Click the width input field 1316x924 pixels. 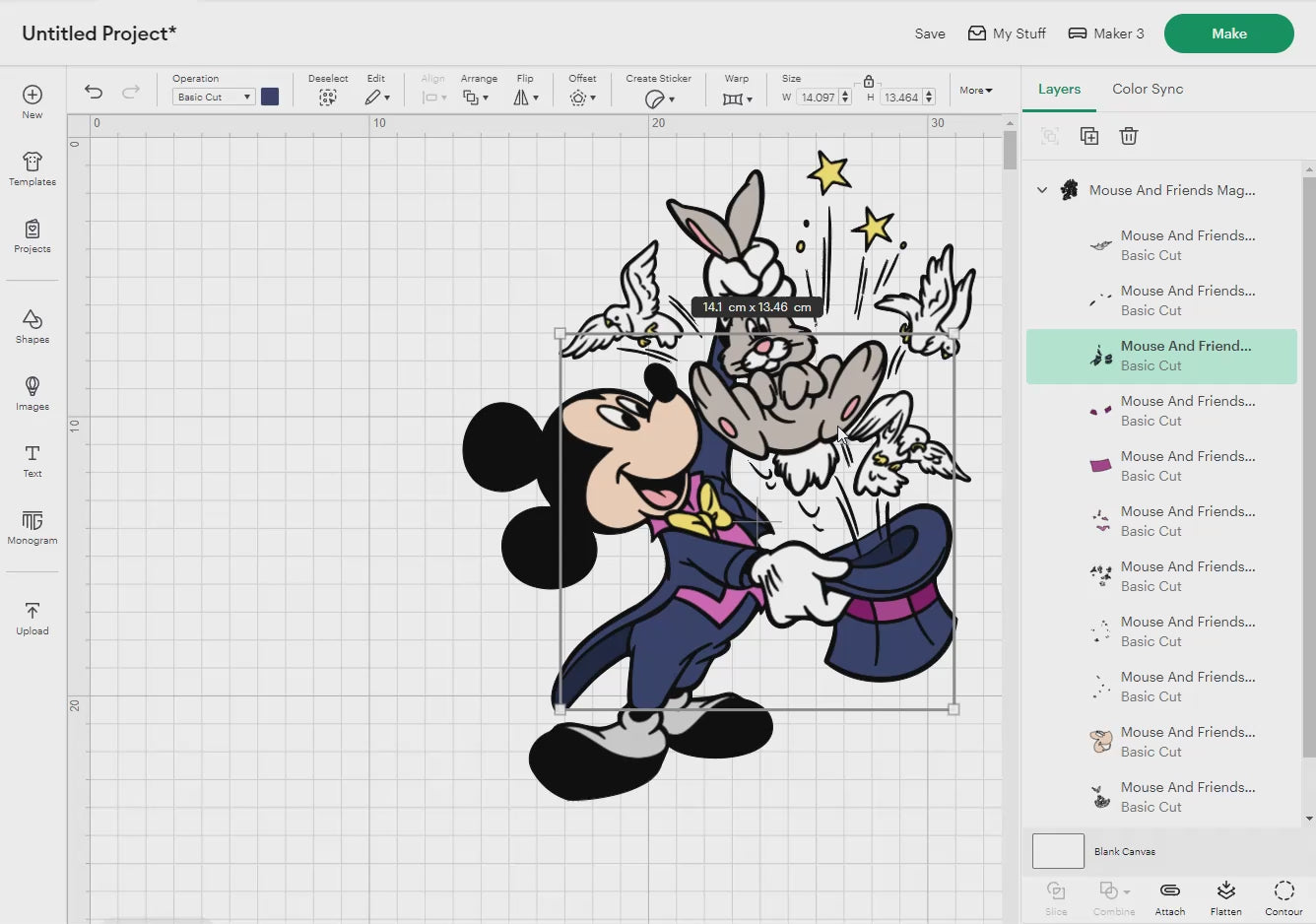click(x=818, y=98)
